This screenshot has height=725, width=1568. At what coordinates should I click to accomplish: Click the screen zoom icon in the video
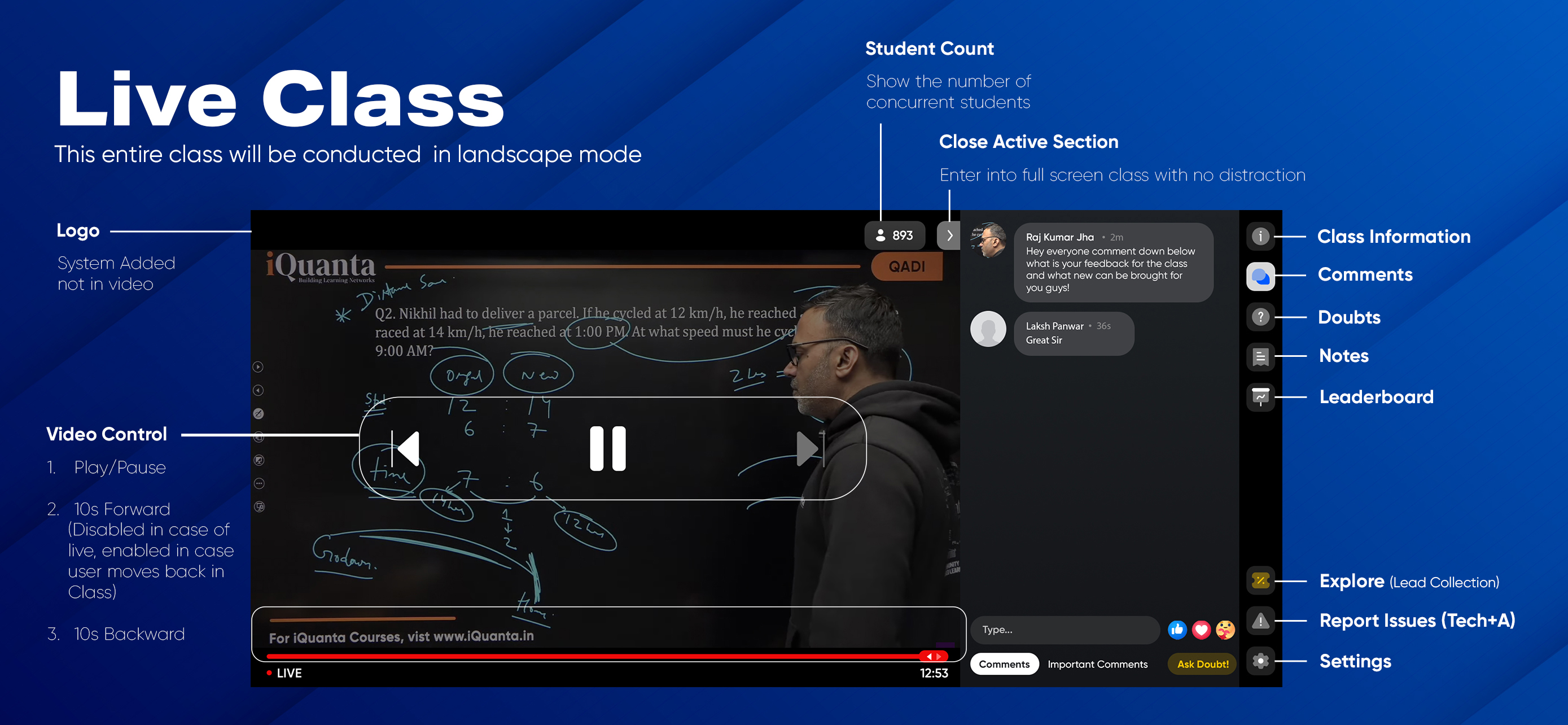258,460
